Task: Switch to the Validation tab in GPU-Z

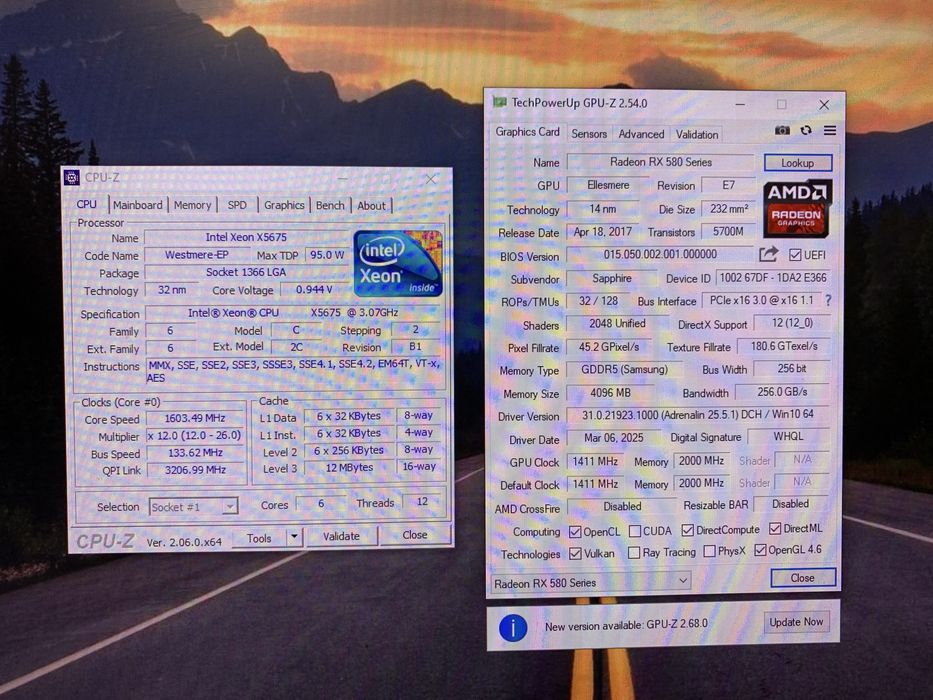Action: pyautogui.click(x=697, y=135)
